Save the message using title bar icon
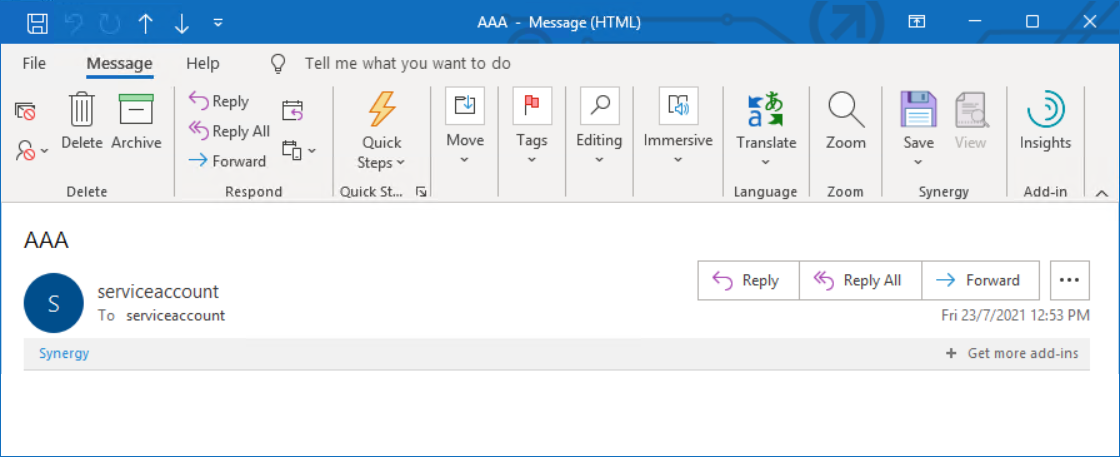Image resolution: width=1120 pixels, height=457 pixels. (37, 23)
